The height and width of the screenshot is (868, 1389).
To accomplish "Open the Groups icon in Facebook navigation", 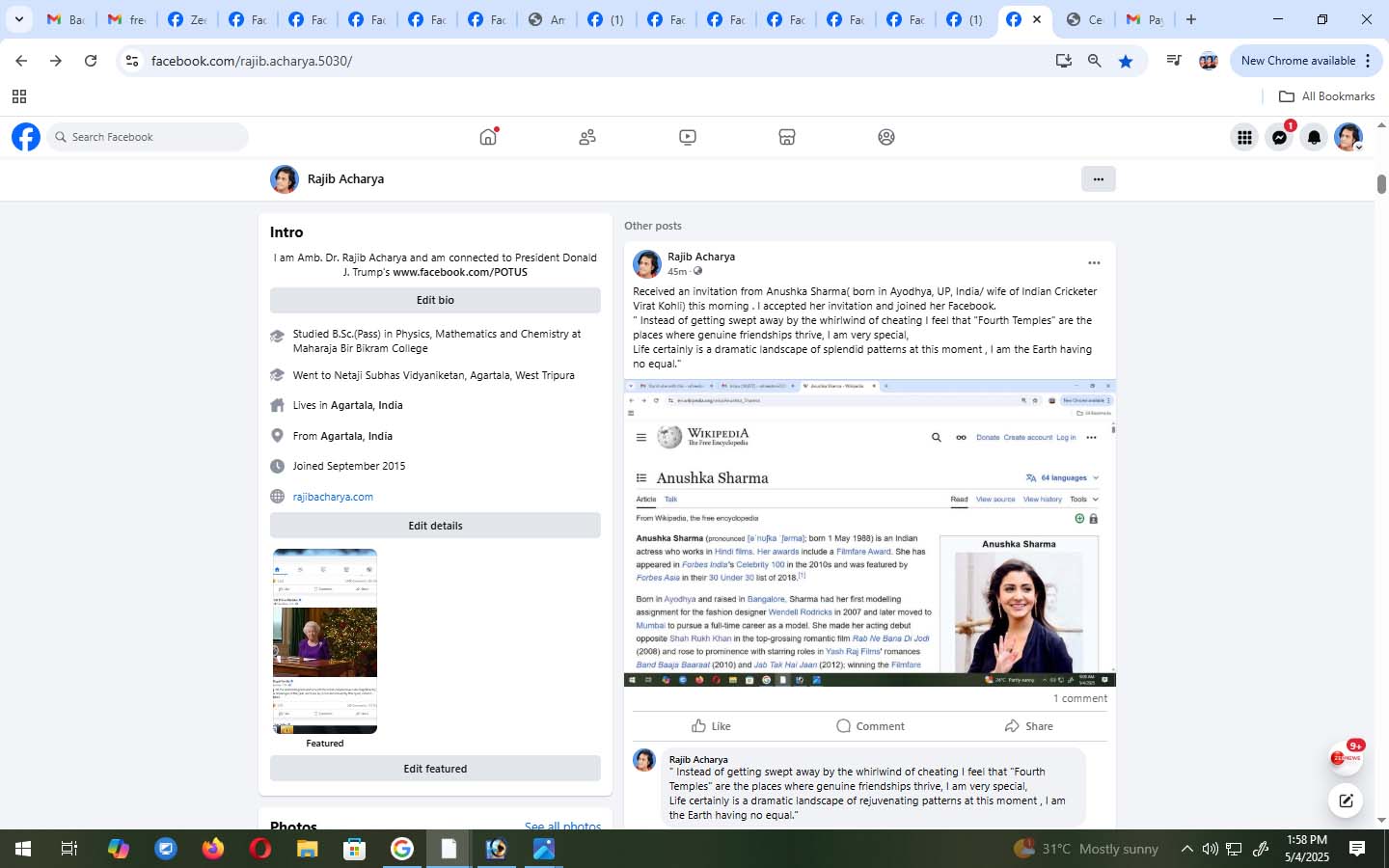I will [x=886, y=137].
